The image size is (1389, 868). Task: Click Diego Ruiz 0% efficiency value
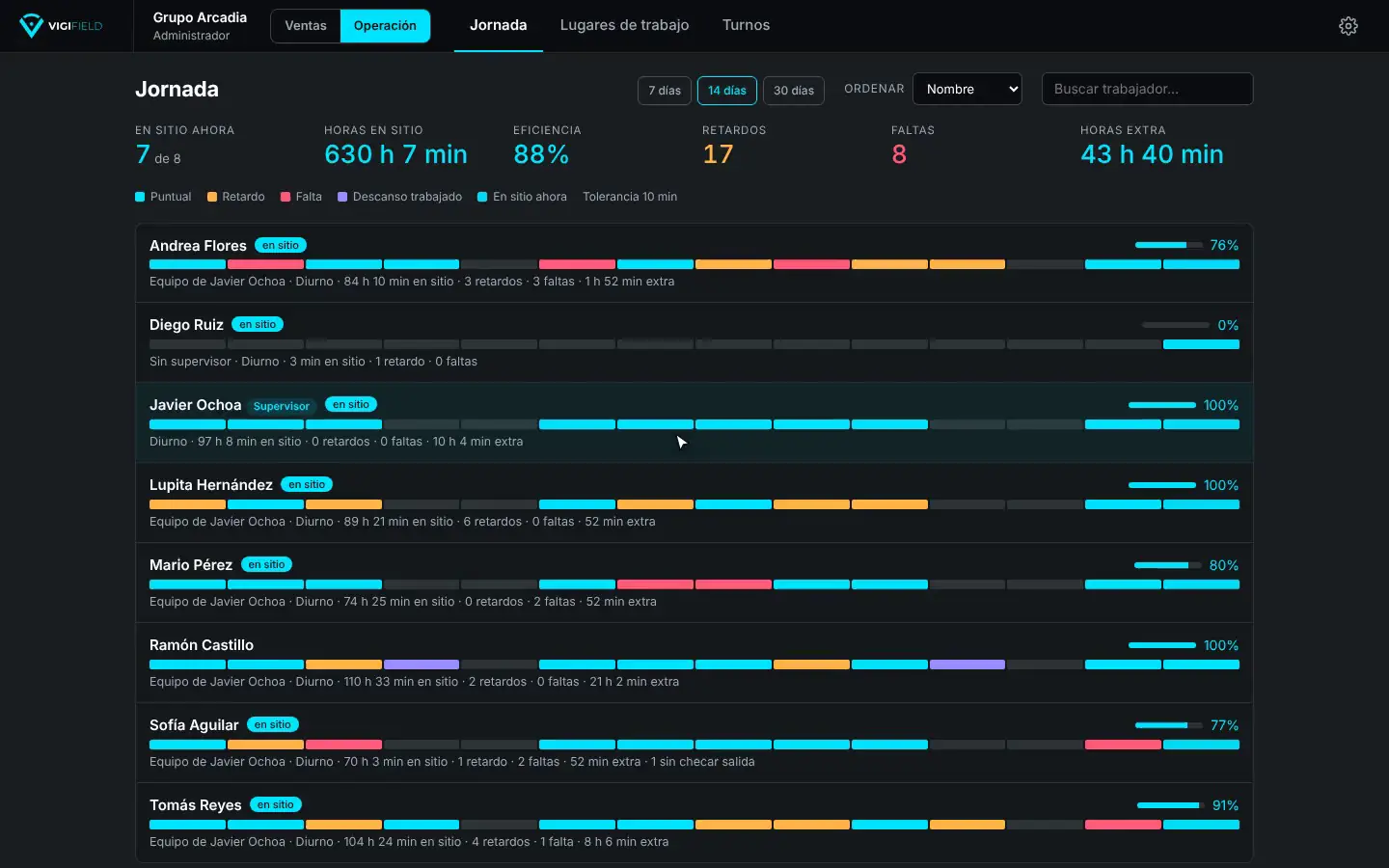click(1228, 325)
